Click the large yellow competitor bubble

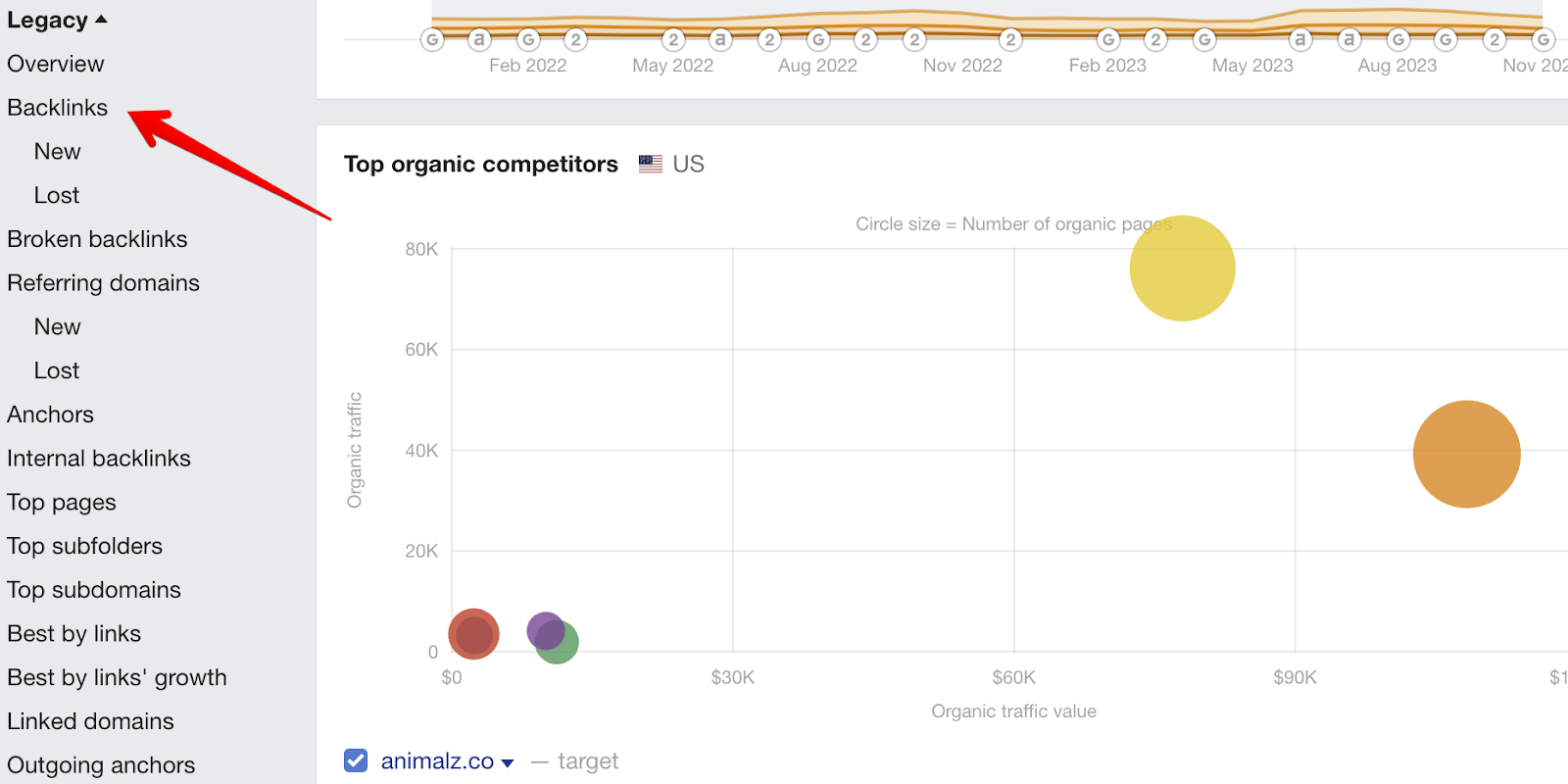[x=1182, y=269]
